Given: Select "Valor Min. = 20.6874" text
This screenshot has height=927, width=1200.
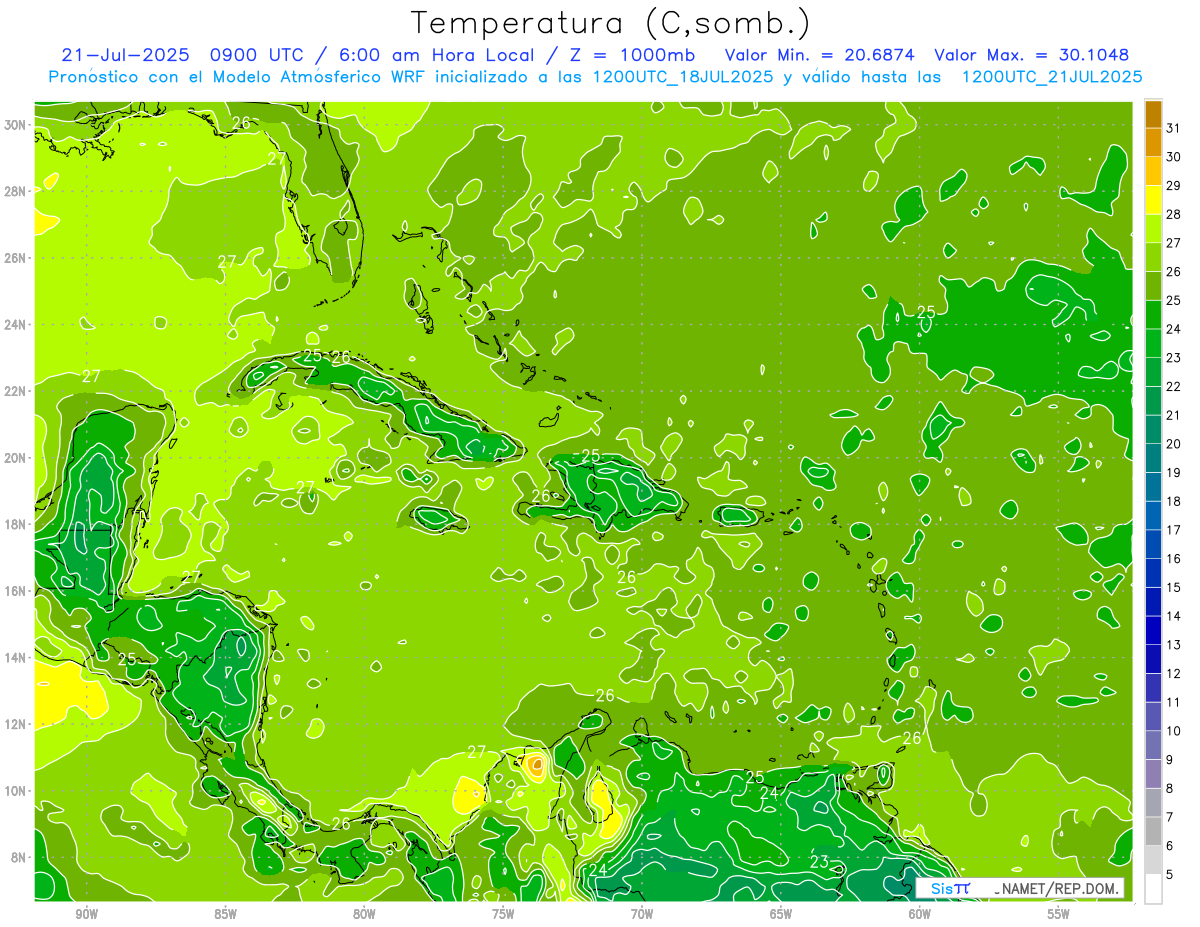Looking at the screenshot, I should (819, 55).
